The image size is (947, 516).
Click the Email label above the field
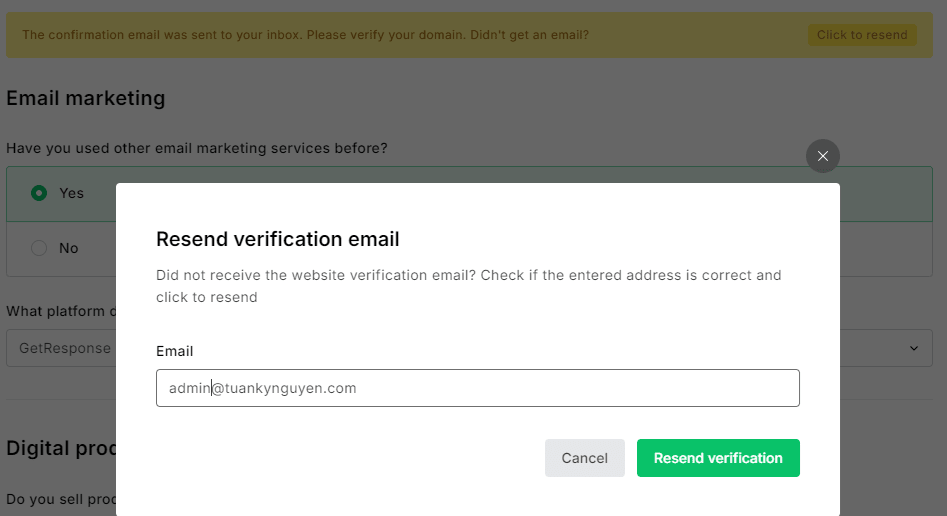click(x=175, y=351)
